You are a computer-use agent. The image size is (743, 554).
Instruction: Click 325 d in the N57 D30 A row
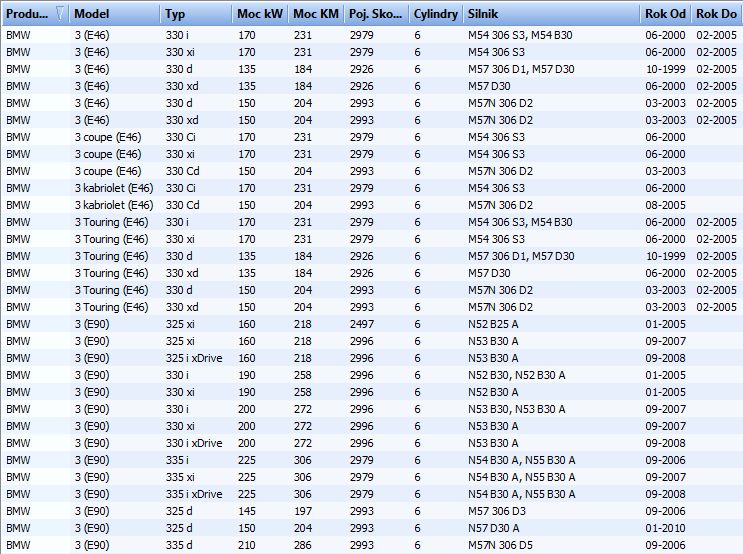point(179,528)
